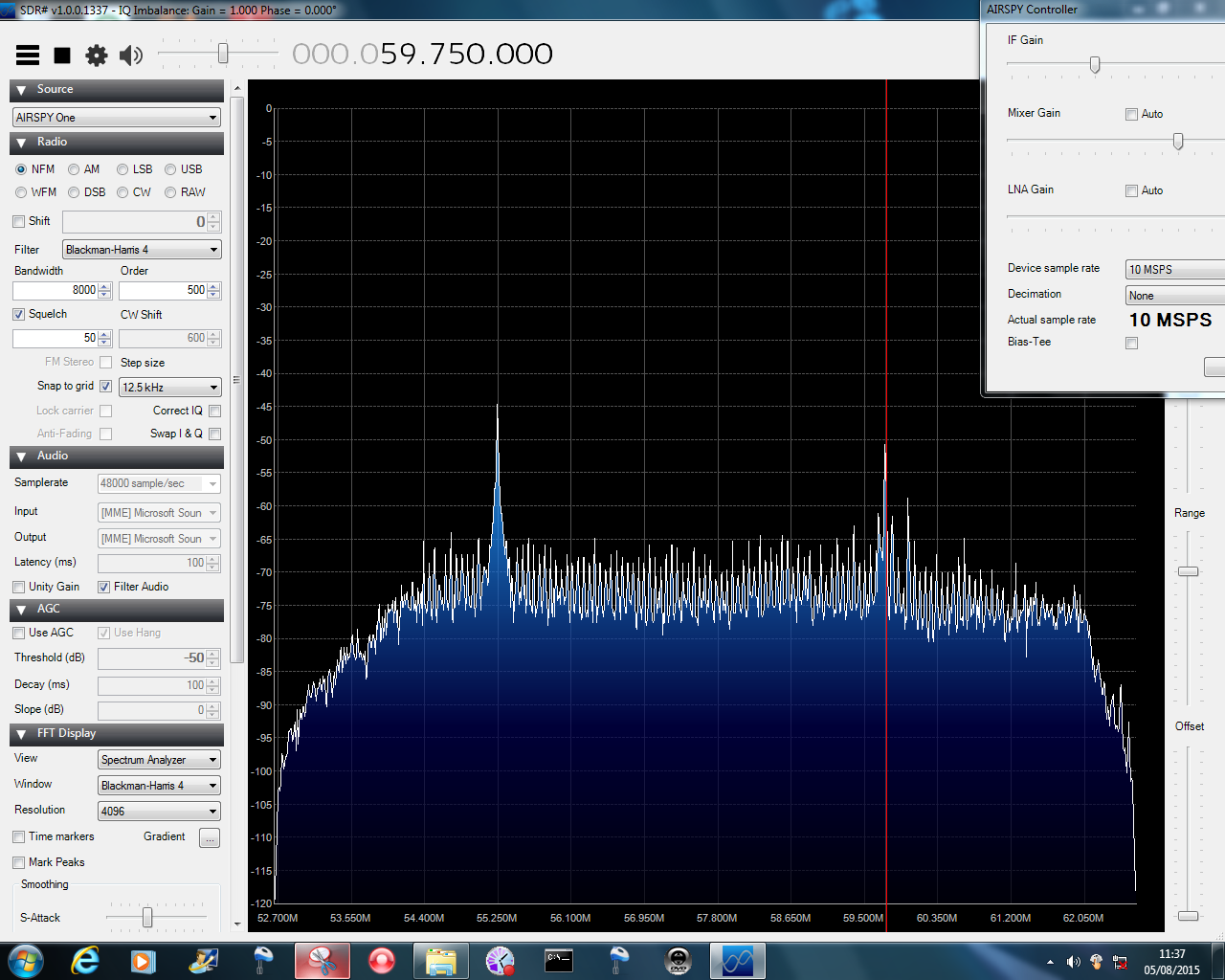Open the DVD application taskbar icon
This screenshot has width=1225, height=980.
point(679,960)
